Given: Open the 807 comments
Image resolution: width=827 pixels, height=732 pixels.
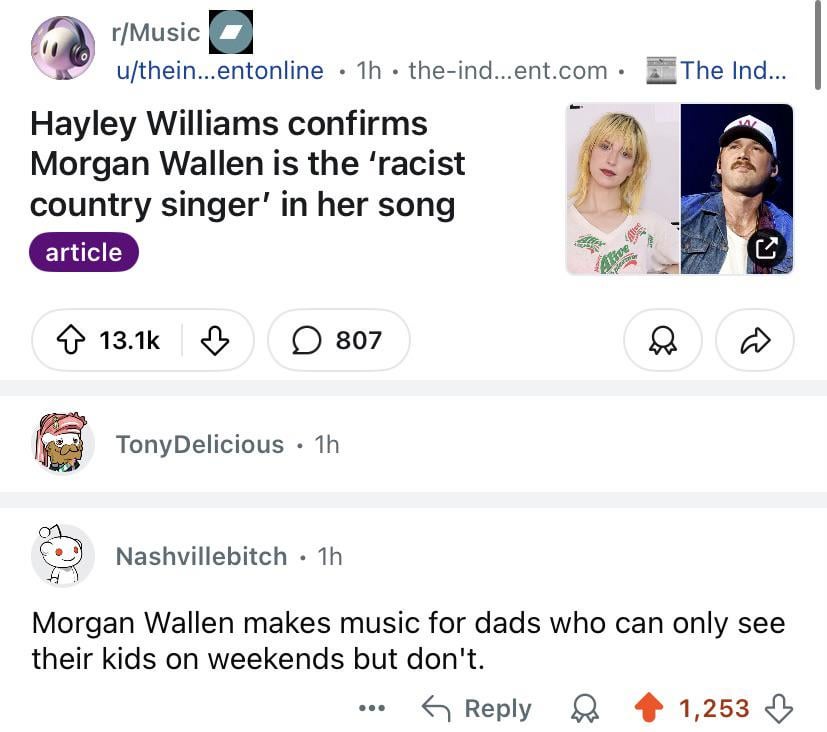Looking at the screenshot, I should (x=338, y=341).
